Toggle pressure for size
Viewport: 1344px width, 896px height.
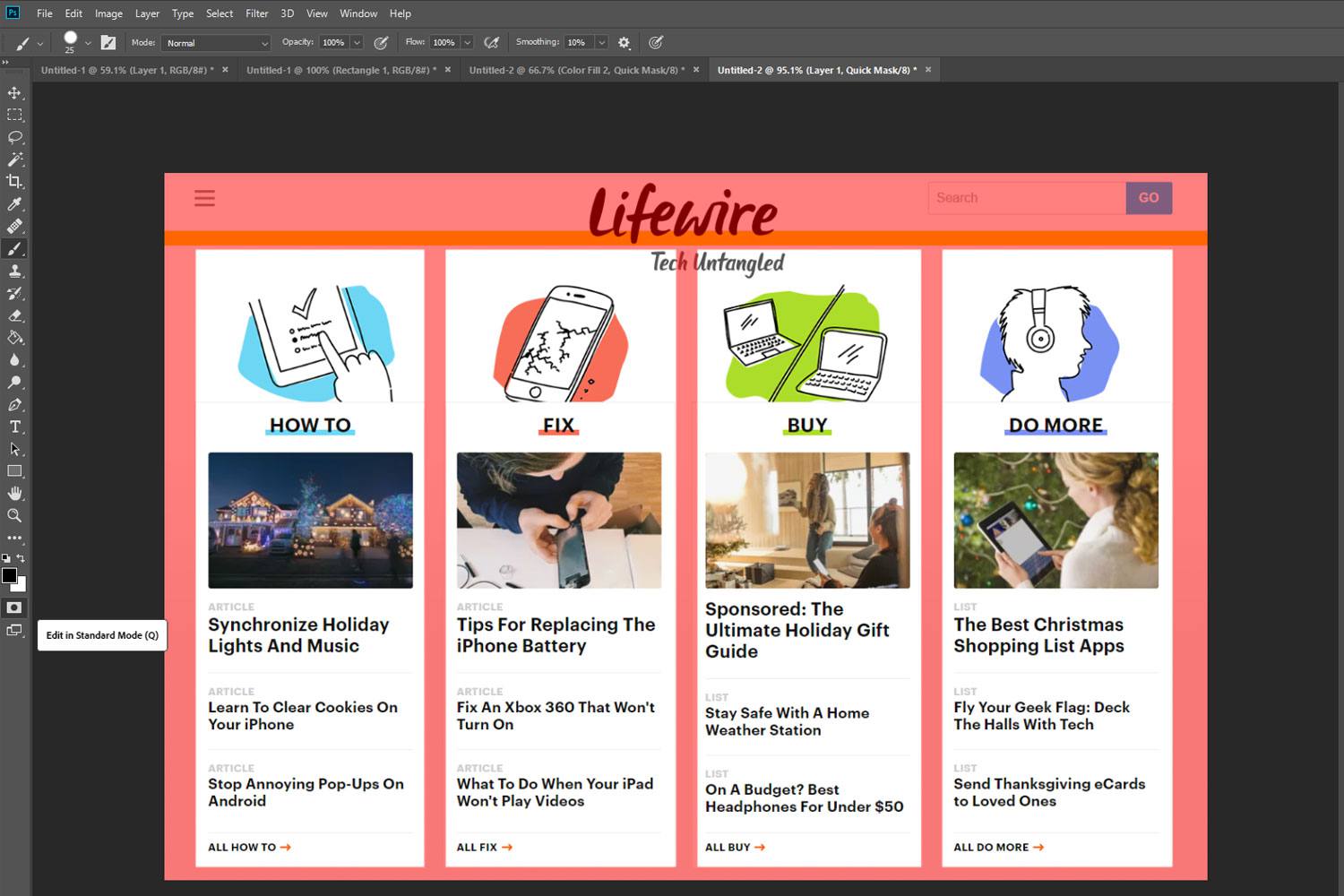(x=656, y=42)
